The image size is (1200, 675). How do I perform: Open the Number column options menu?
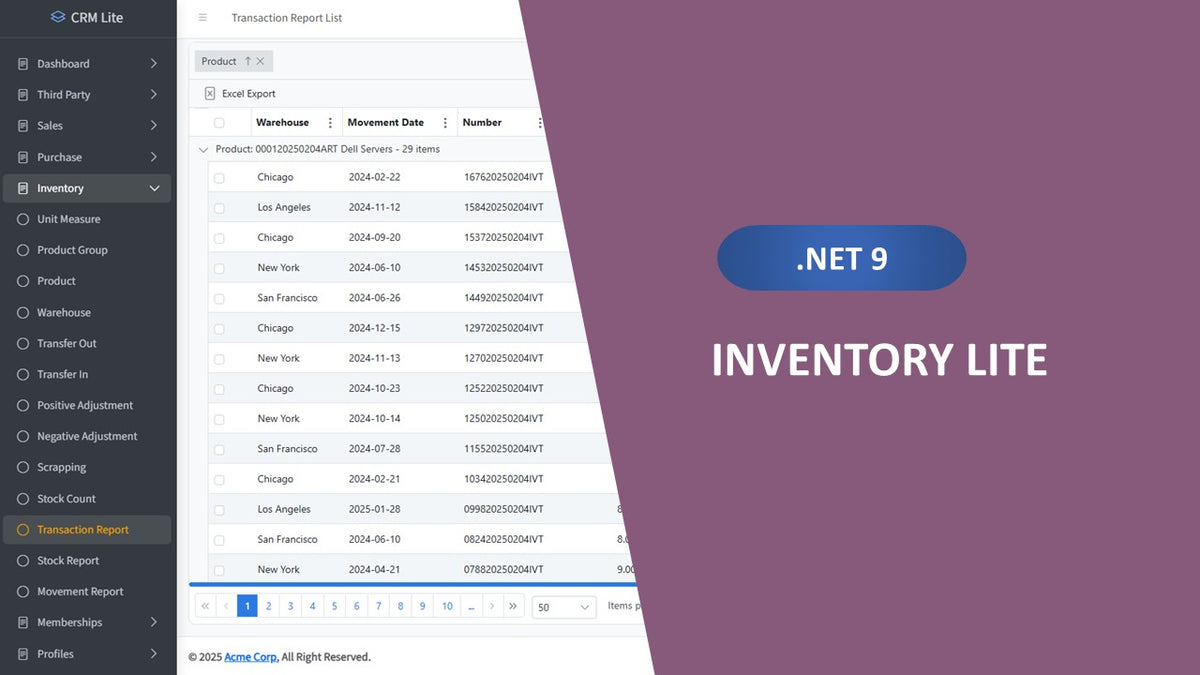coord(539,121)
